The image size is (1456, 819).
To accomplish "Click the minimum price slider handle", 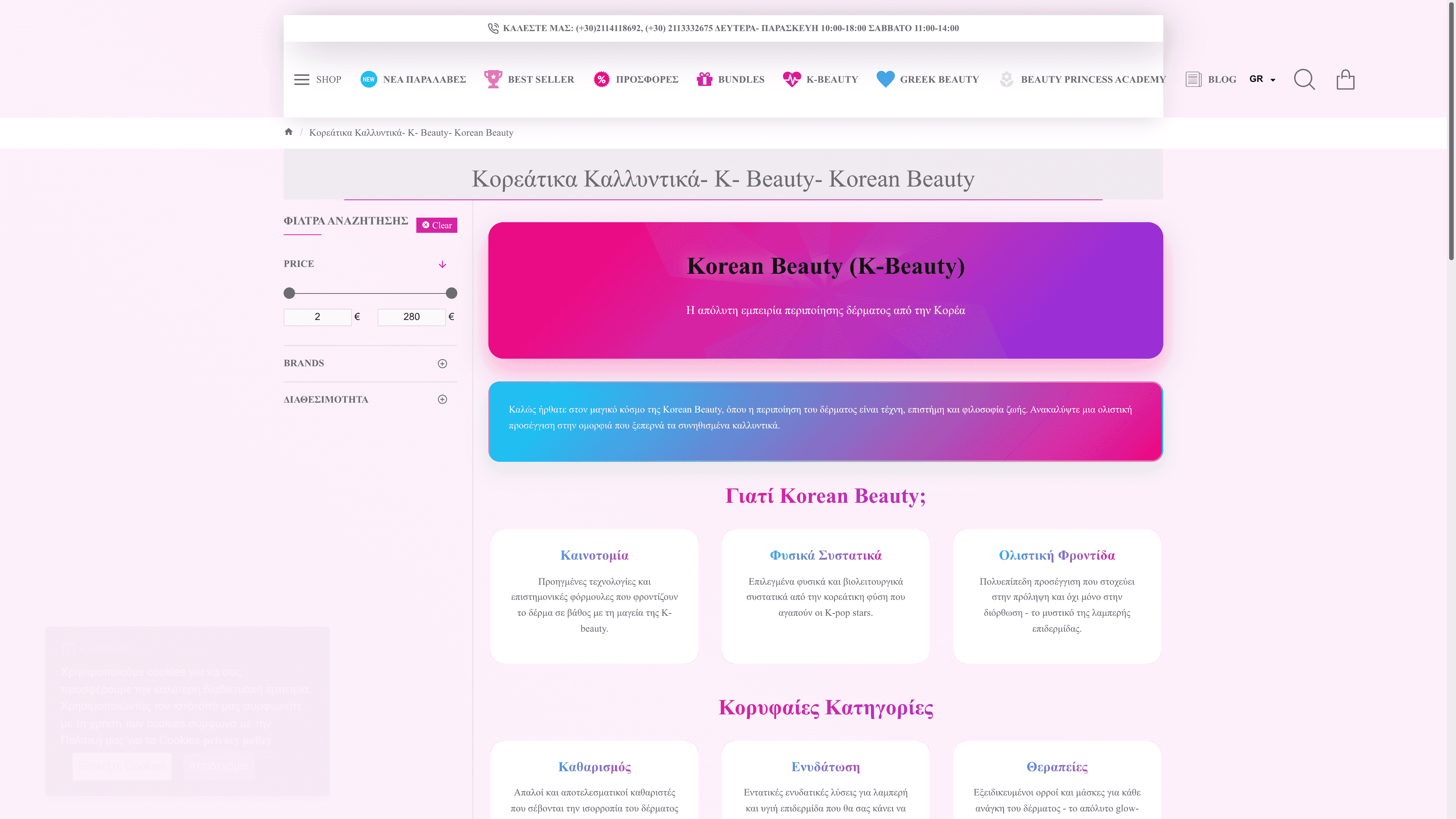I will [x=289, y=293].
